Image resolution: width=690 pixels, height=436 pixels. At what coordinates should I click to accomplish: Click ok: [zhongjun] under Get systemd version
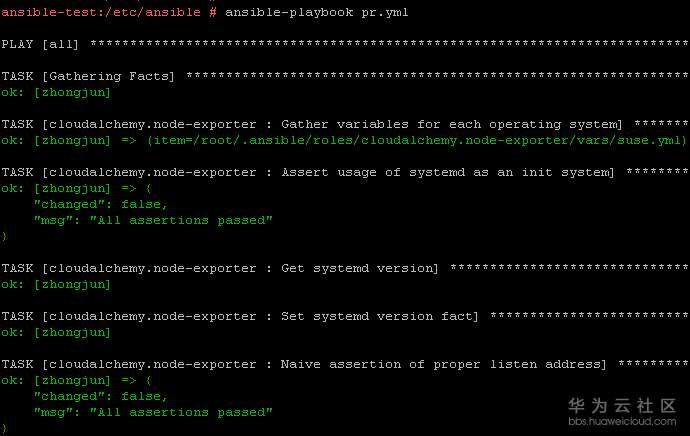point(56,284)
